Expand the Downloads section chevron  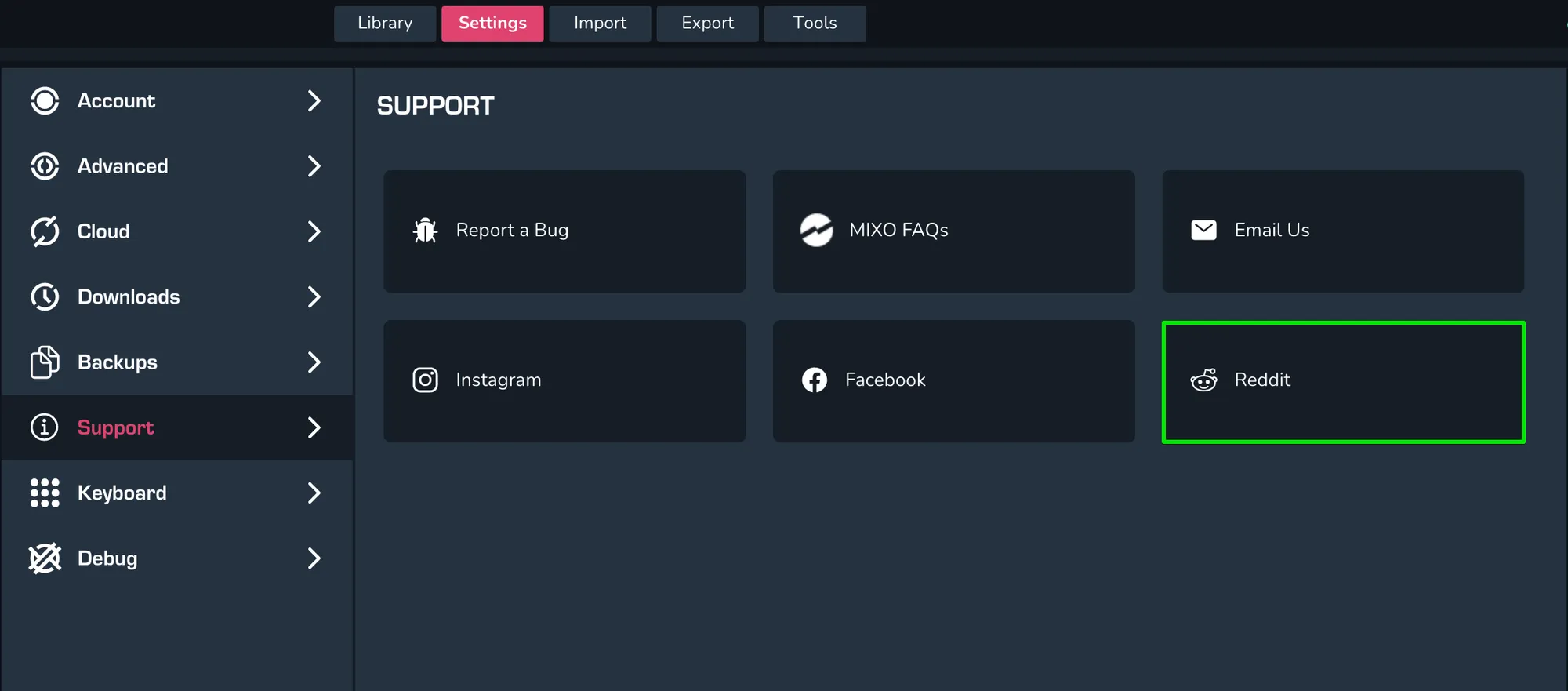[314, 296]
